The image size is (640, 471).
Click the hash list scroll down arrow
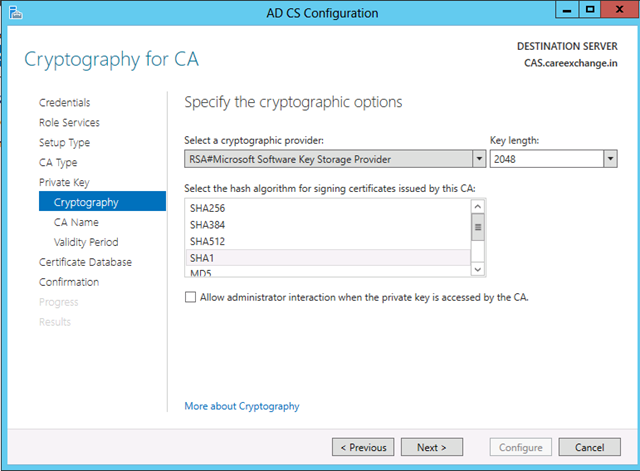(x=478, y=269)
